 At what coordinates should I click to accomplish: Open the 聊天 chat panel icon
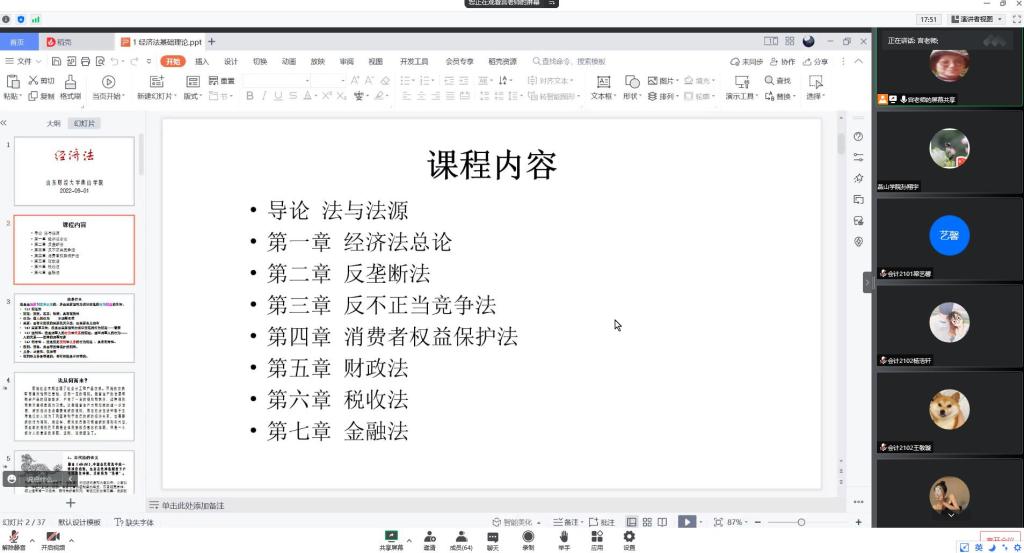coord(492,537)
